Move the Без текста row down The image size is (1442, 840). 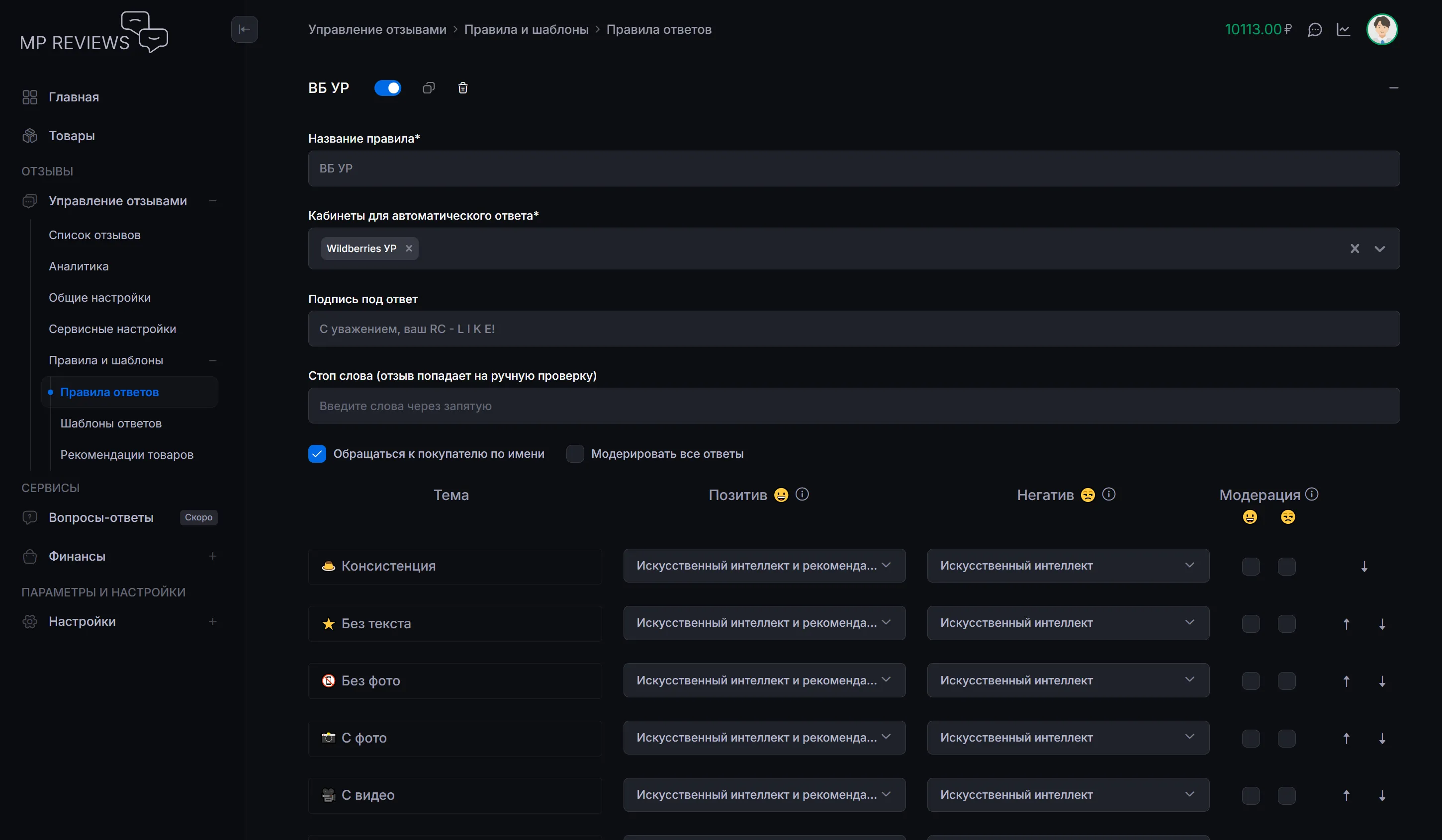[x=1382, y=624]
